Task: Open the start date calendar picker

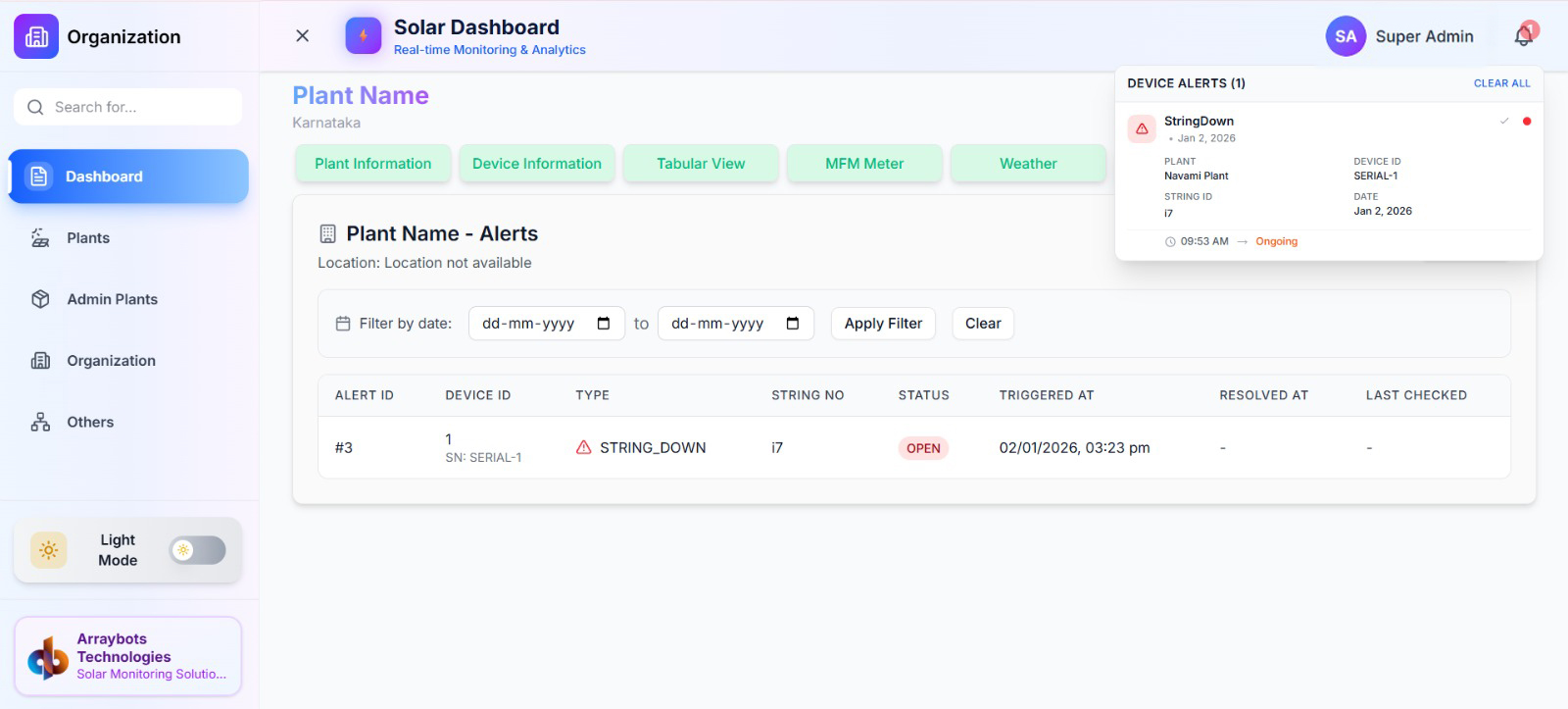Action: tap(604, 324)
